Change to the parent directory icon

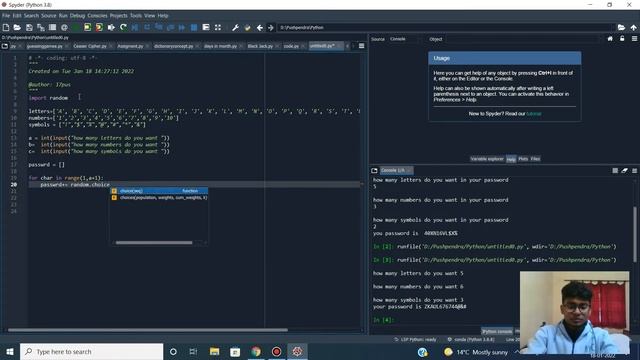[633, 27]
